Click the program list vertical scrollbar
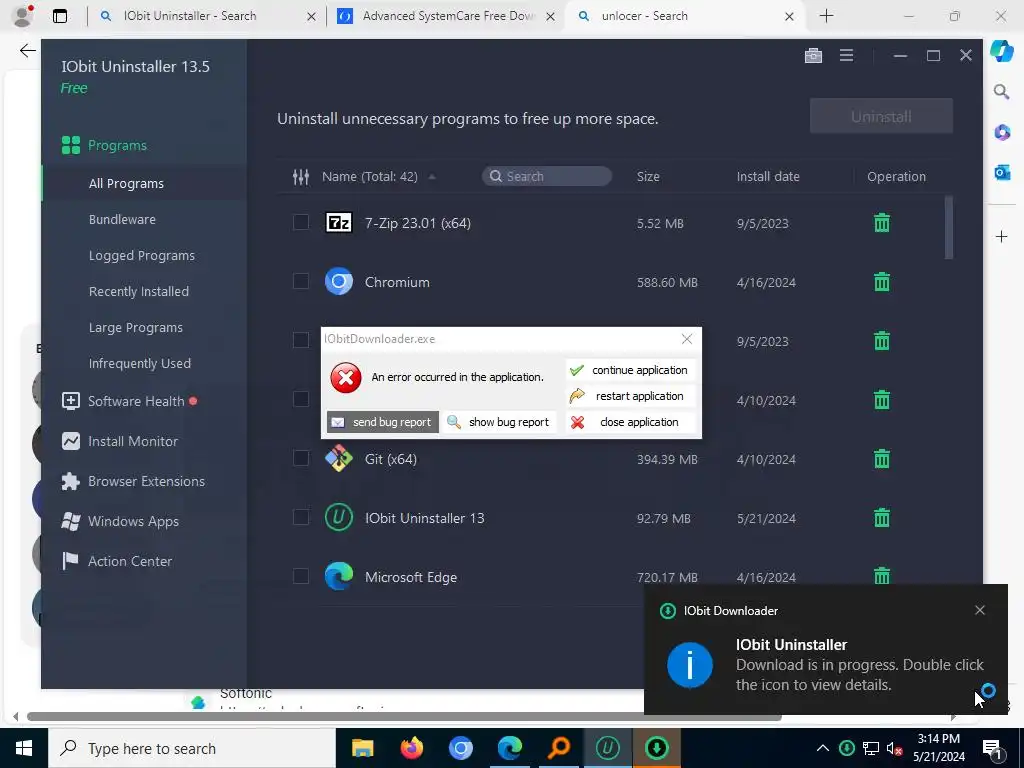 click(x=948, y=228)
